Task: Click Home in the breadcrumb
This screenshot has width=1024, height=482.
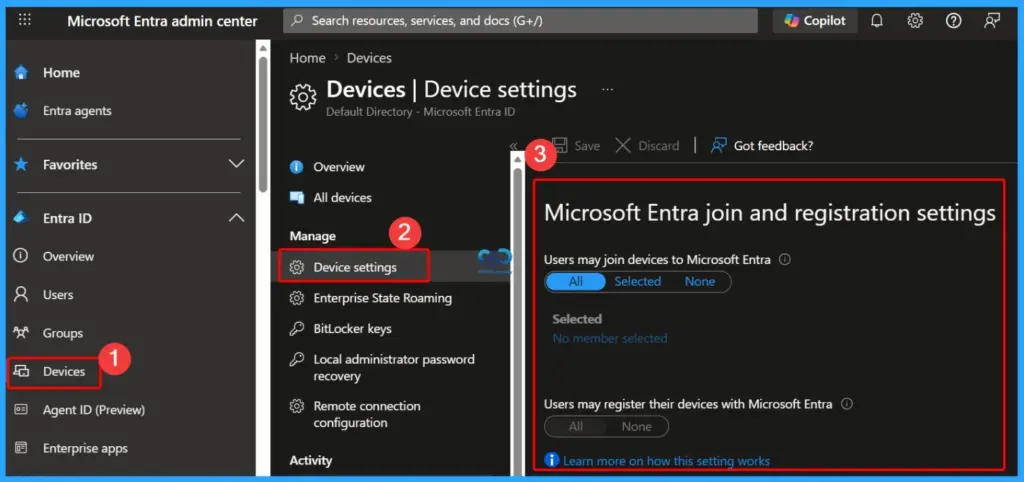Action: [x=308, y=58]
